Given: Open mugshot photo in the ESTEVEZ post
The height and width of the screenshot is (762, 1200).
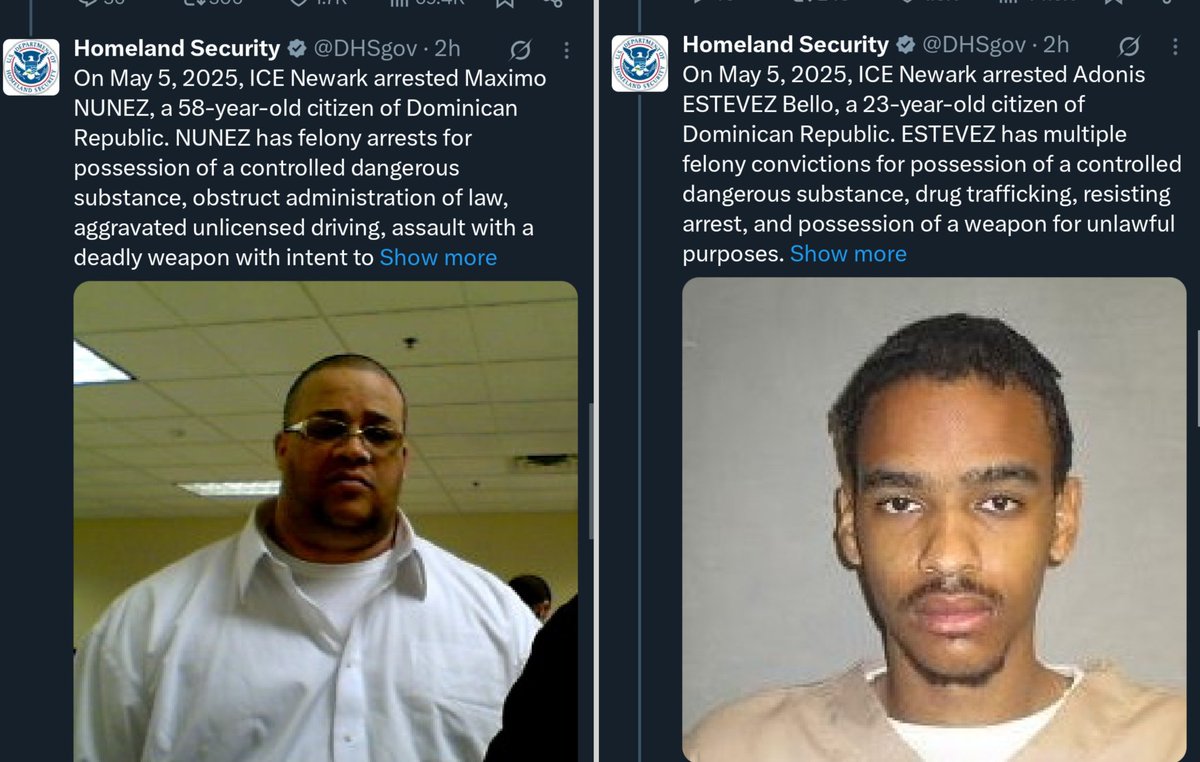Looking at the screenshot, I should 934,520.
